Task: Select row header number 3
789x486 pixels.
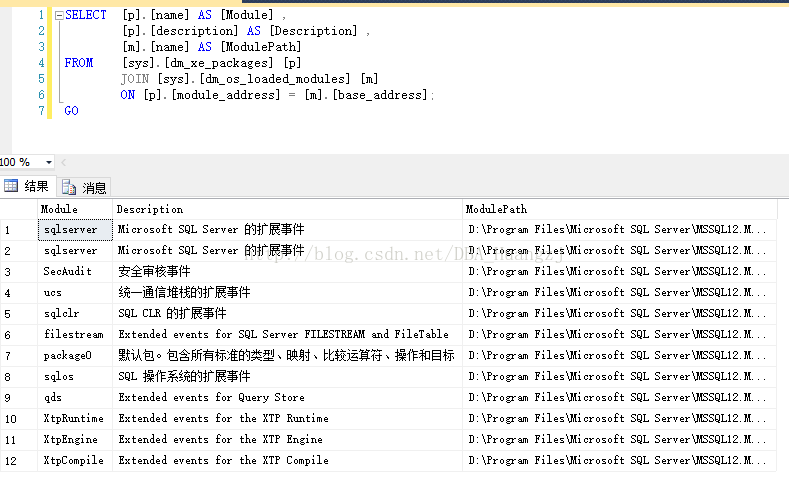Action: [19, 272]
